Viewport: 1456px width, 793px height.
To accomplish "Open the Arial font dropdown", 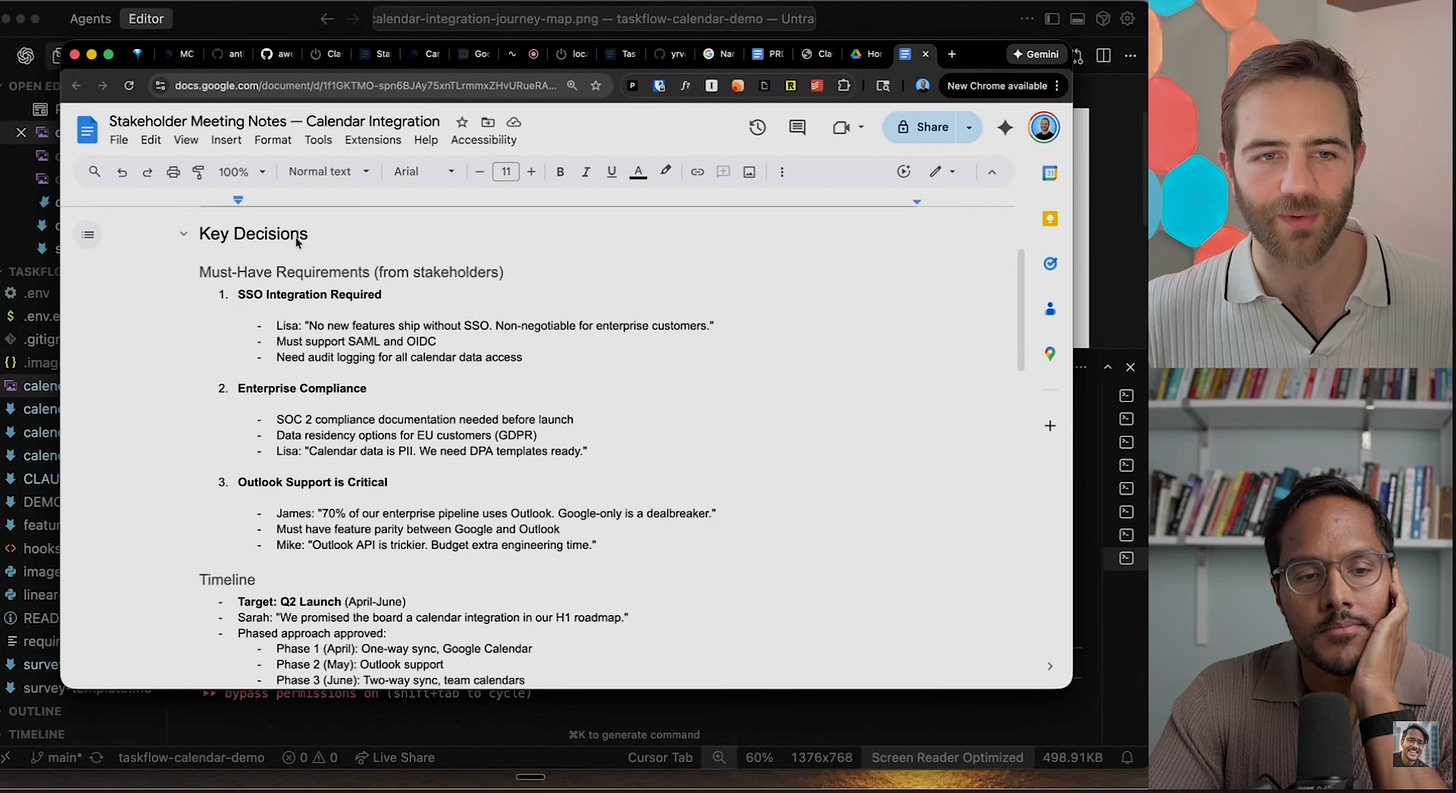I will pyautogui.click(x=424, y=172).
